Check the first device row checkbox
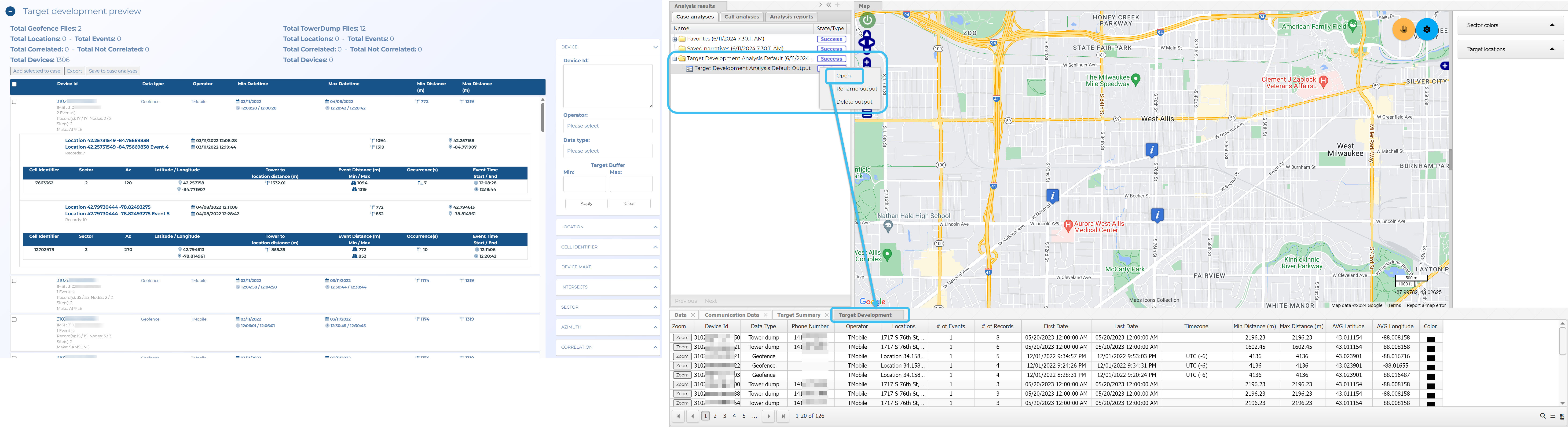This screenshot has height=427, width=1568. coord(15,102)
